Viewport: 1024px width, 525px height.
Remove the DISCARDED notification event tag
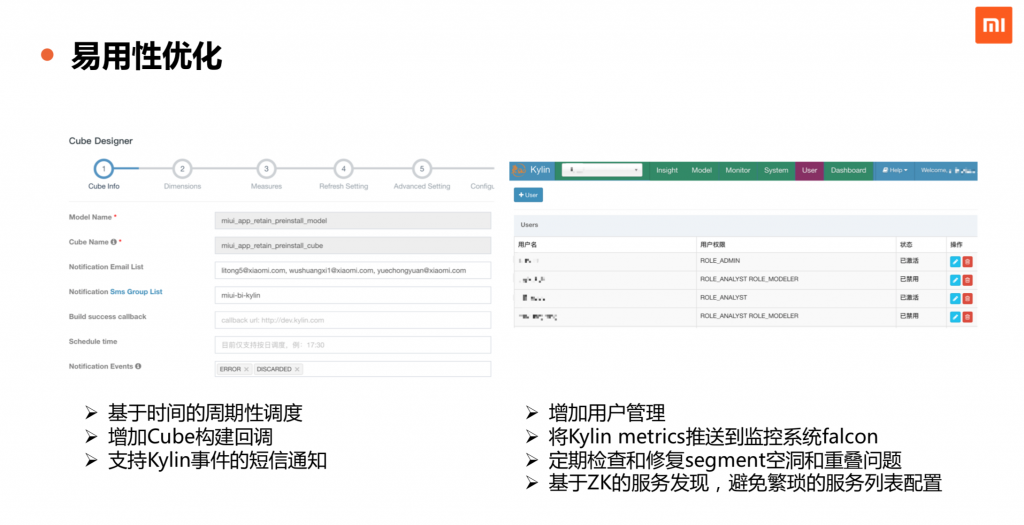pyautogui.click(x=297, y=370)
